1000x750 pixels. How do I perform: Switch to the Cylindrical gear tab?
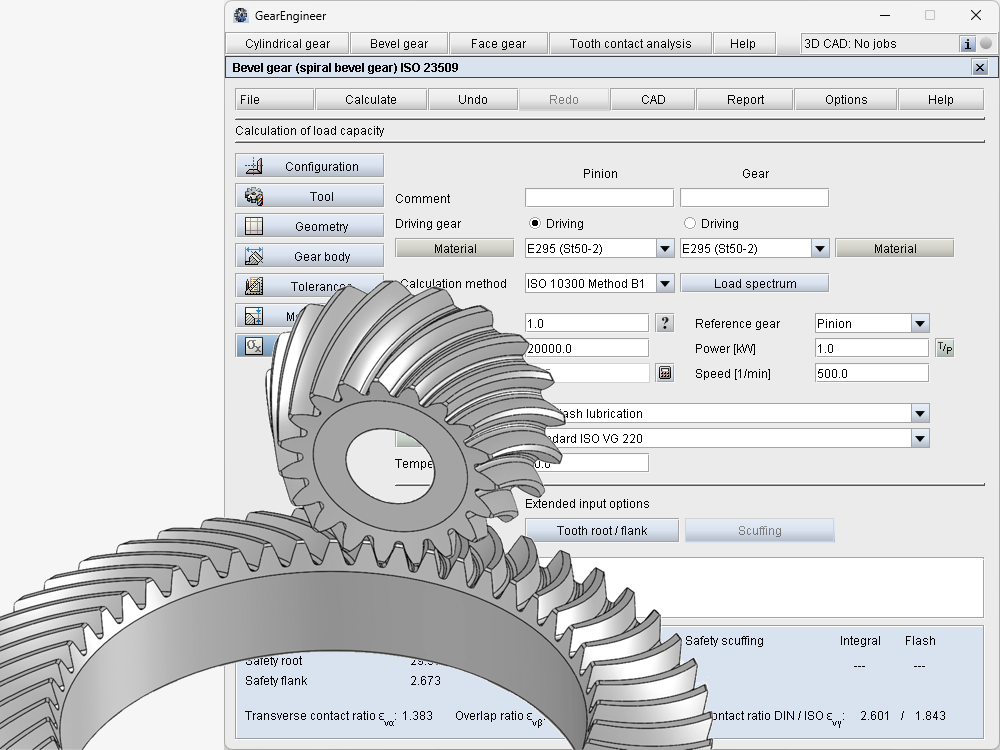(287, 43)
